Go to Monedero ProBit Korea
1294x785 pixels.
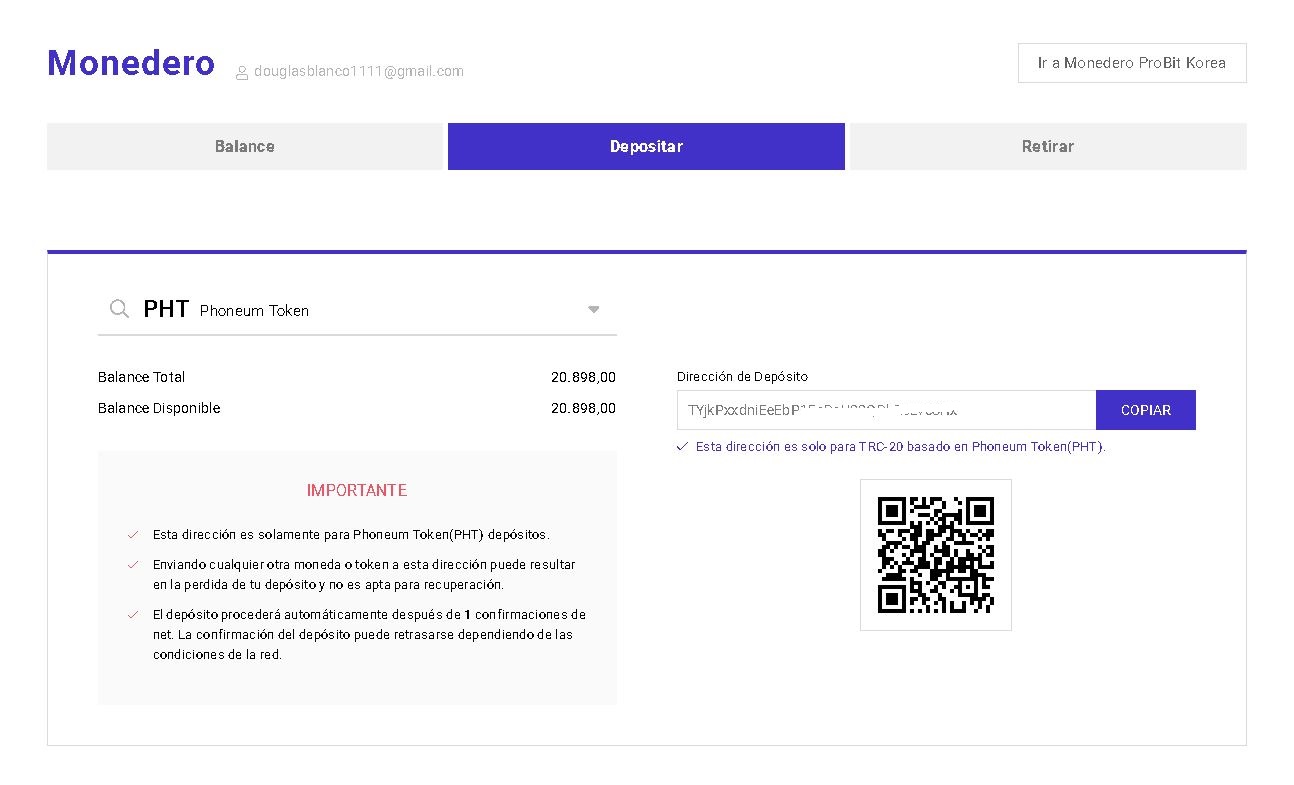pos(1131,63)
